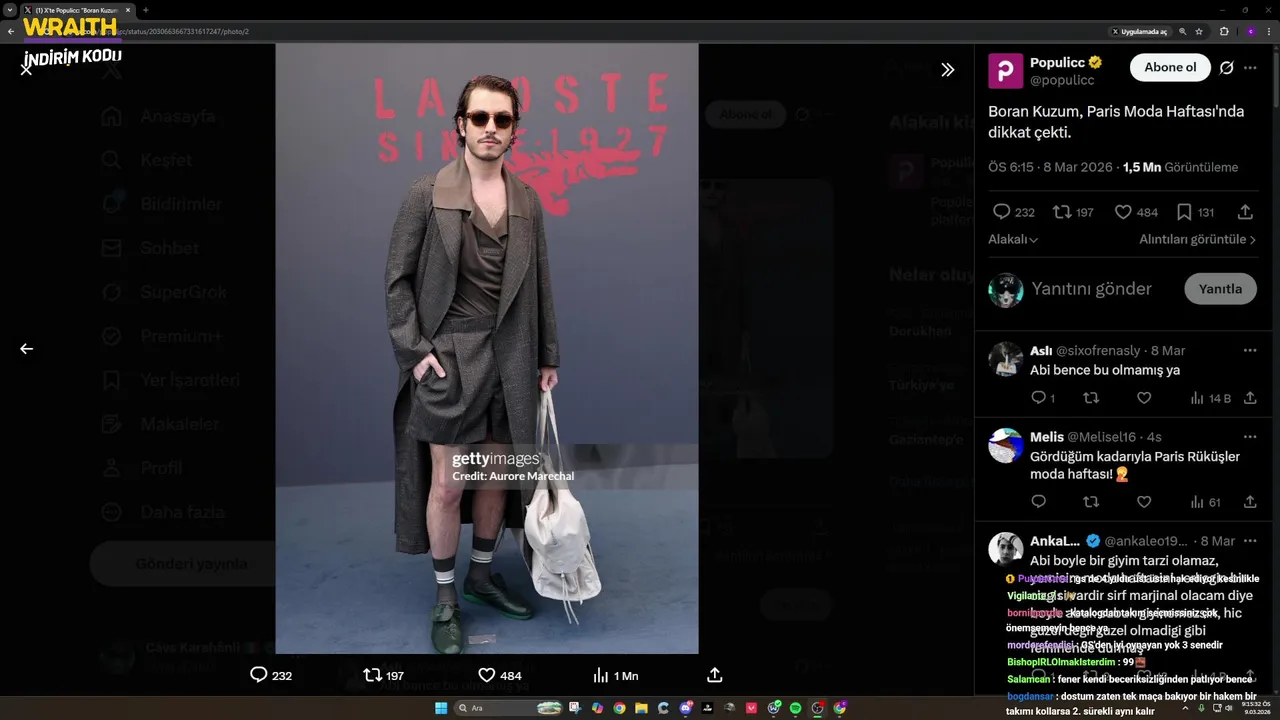Open more menu on AnkaL... reply
The width and height of the screenshot is (1280, 720).
point(1250,541)
